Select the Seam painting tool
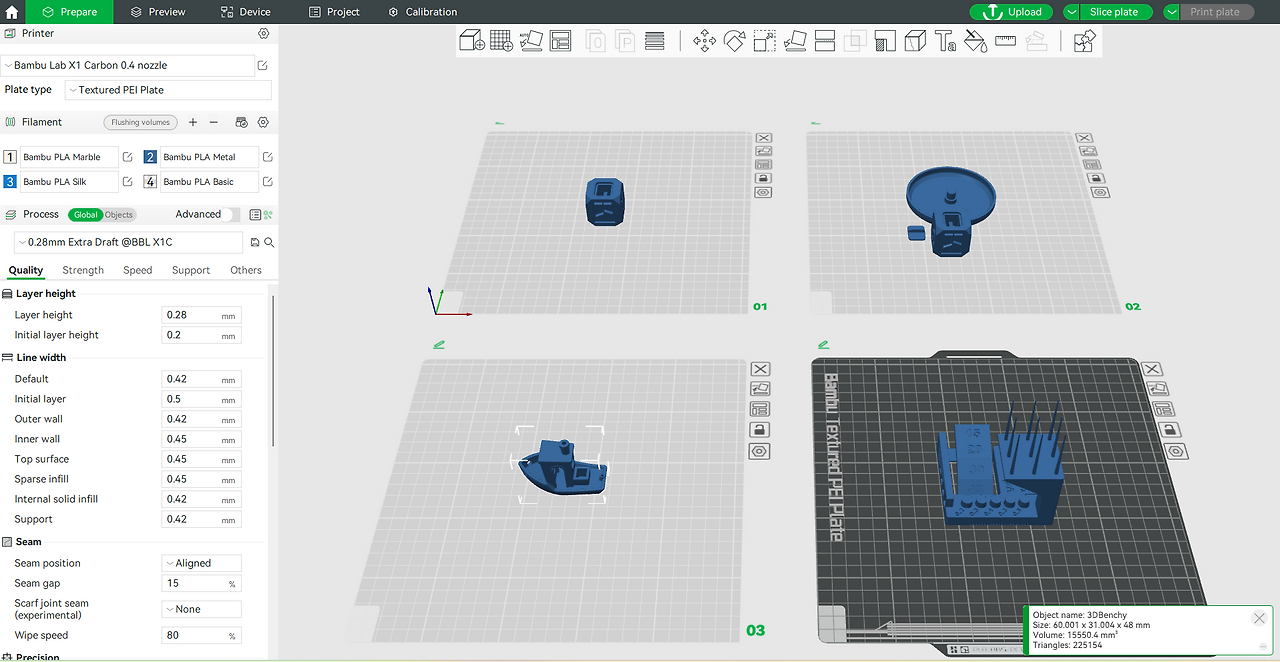1280x662 pixels. coord(915,41)
